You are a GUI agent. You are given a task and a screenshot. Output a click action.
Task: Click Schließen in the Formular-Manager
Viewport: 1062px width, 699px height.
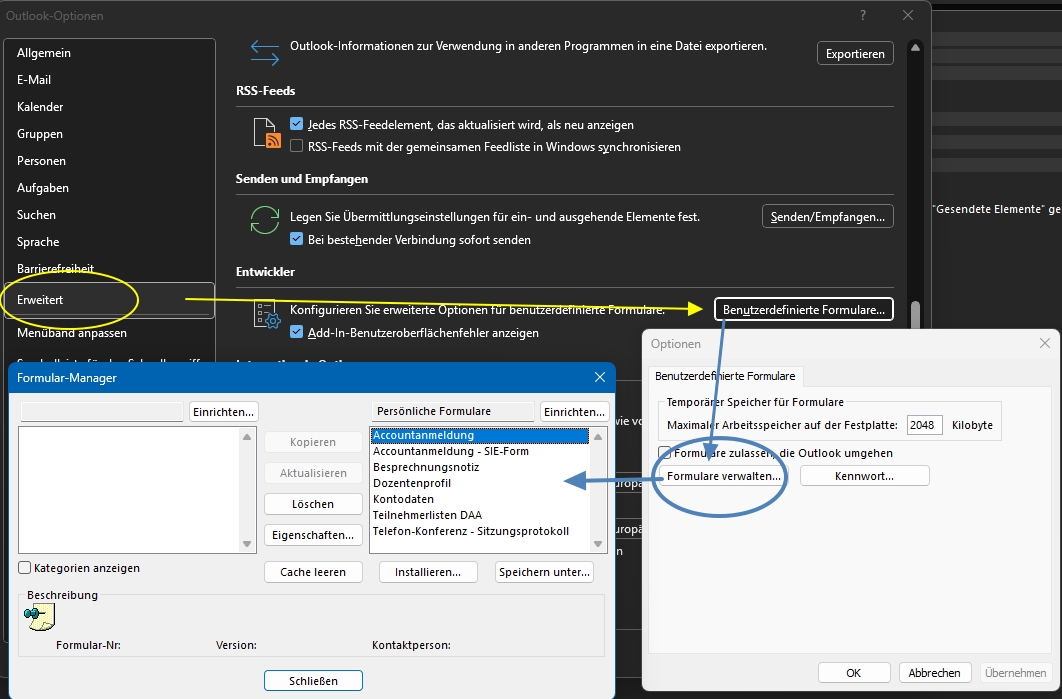pos(313,681)
